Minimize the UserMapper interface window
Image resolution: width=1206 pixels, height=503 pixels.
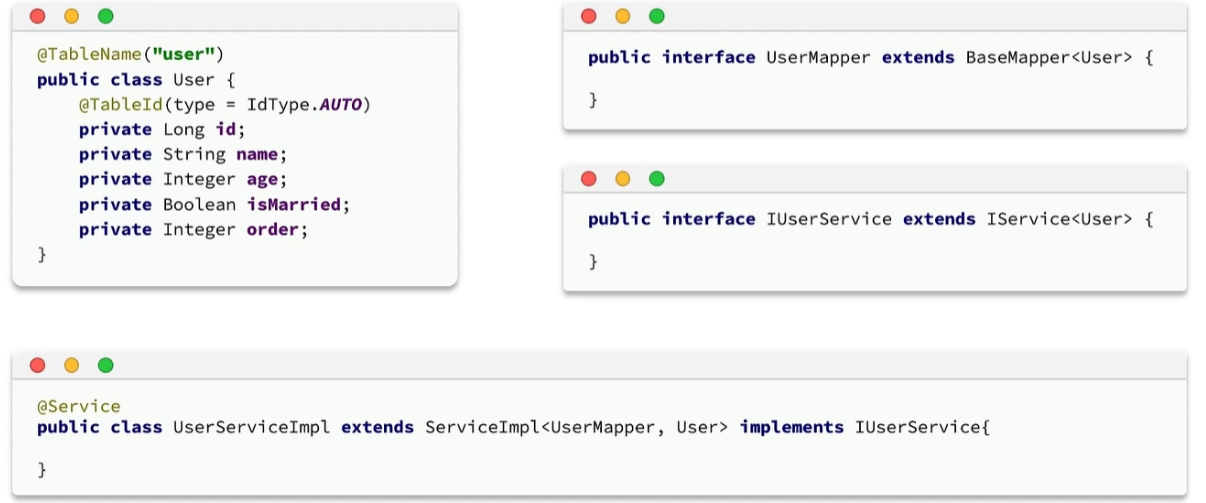point(623,16)
